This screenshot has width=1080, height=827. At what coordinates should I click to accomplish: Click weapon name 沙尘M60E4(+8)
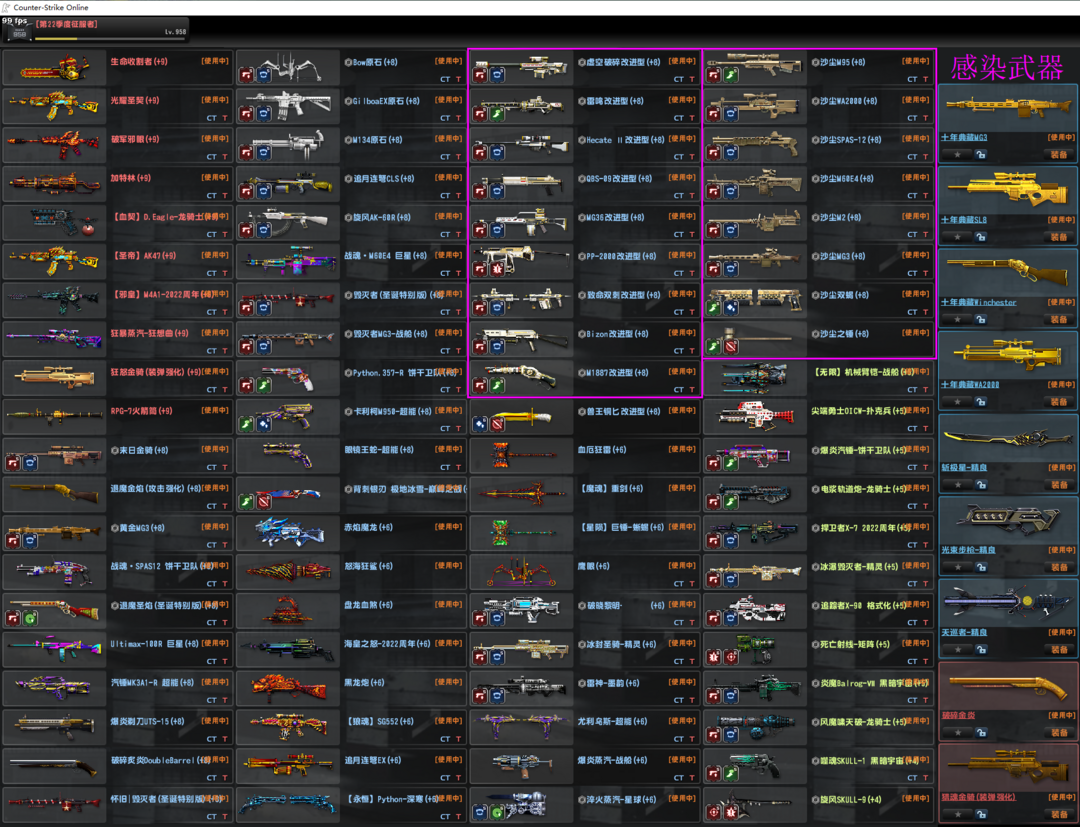point(847,178)
